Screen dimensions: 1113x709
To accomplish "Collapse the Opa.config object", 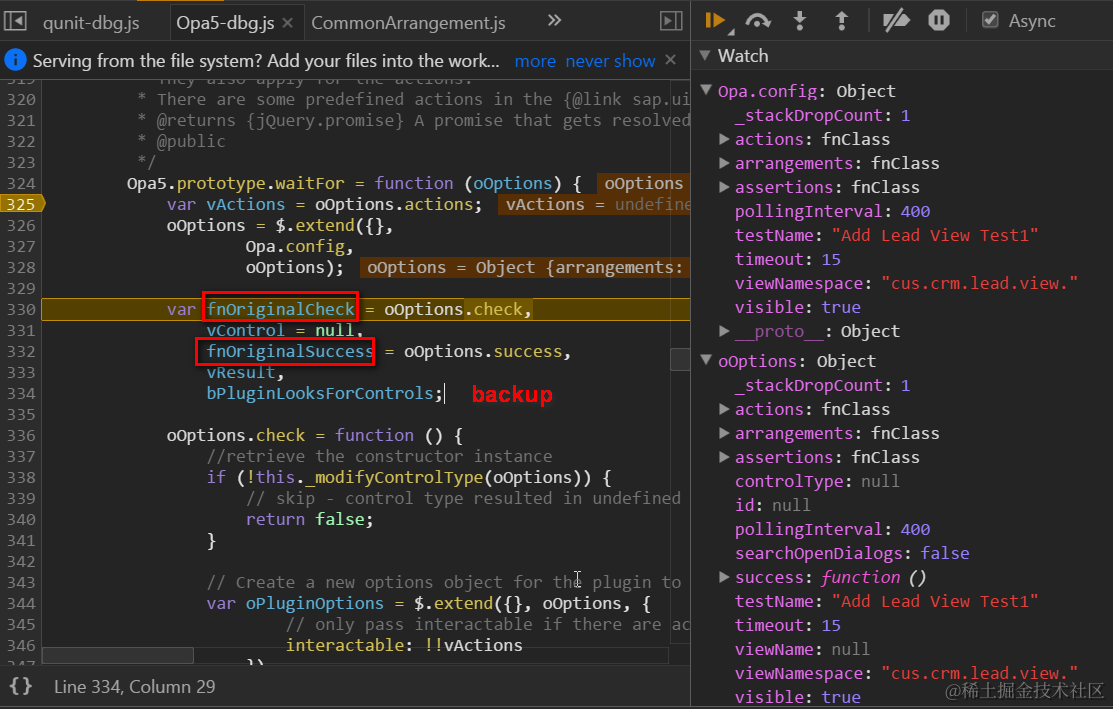I will [706, 90].
